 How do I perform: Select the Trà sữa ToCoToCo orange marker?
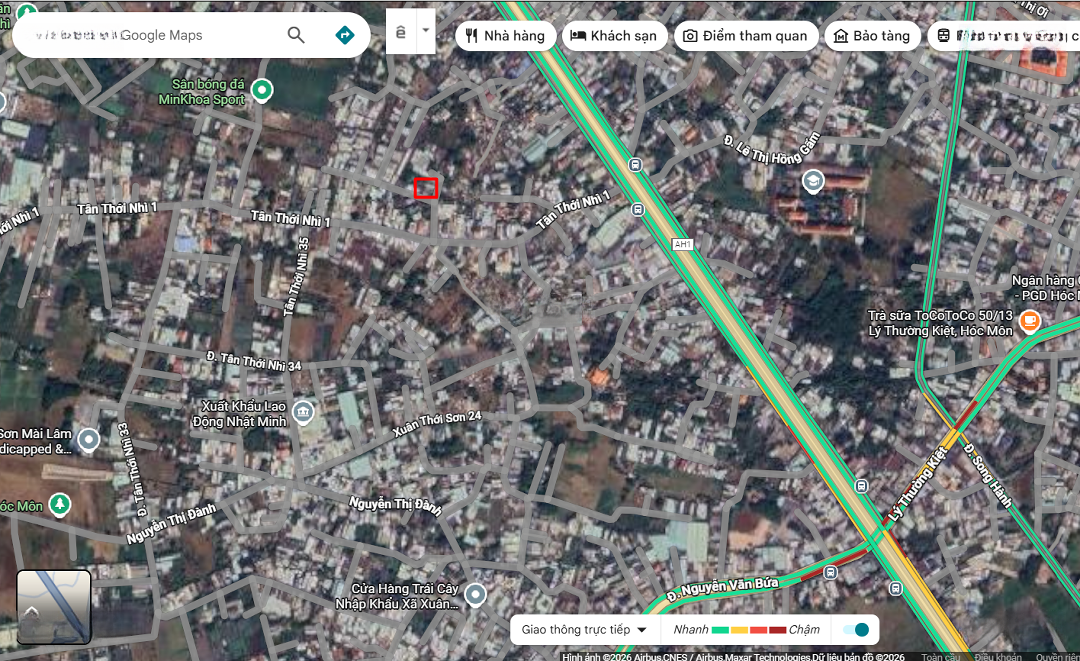coord(1031,322)
